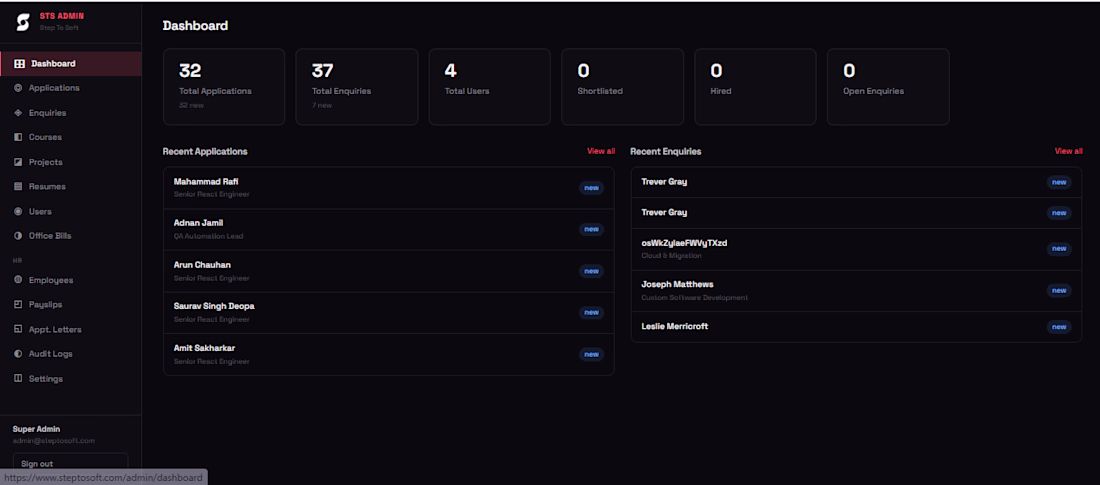
Task: Open Resumes using its sidebar icon
Action: click(18, 187)
